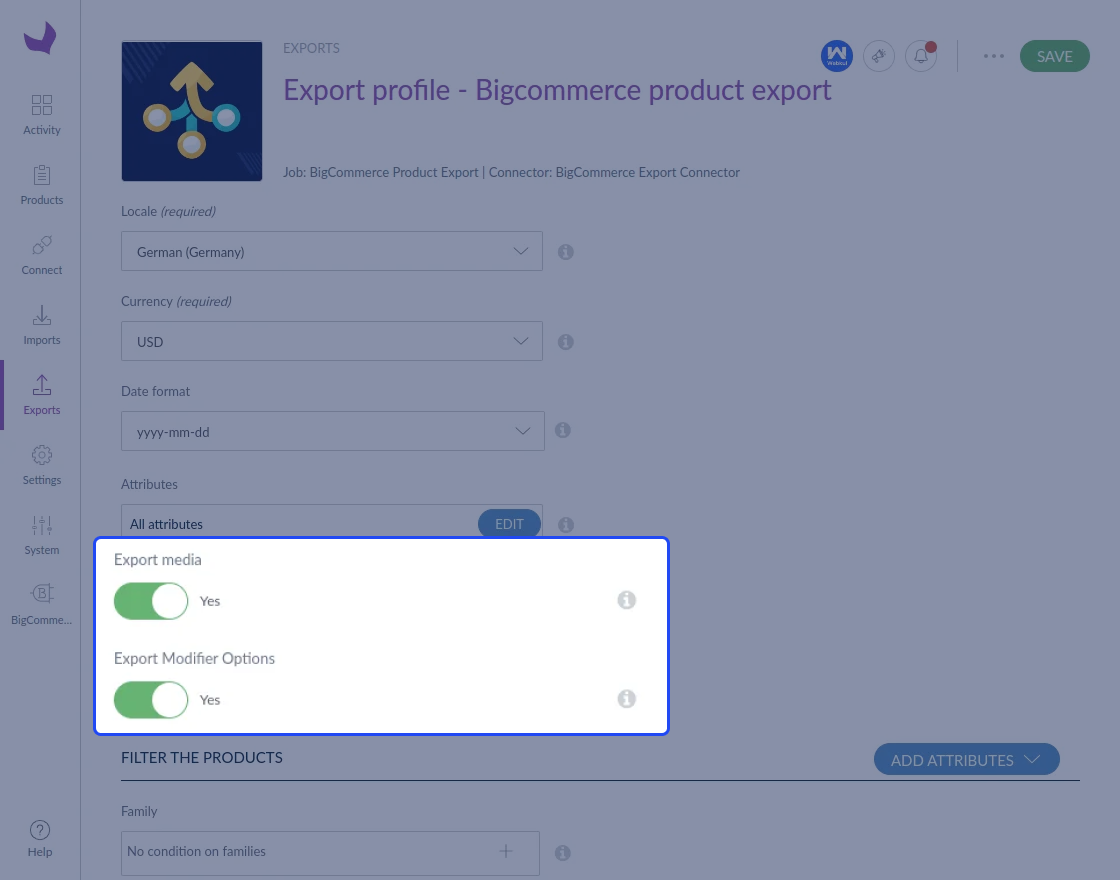Click the info icon next to Family filter
The image size is (1120, 880).
(x=563, y=852)
